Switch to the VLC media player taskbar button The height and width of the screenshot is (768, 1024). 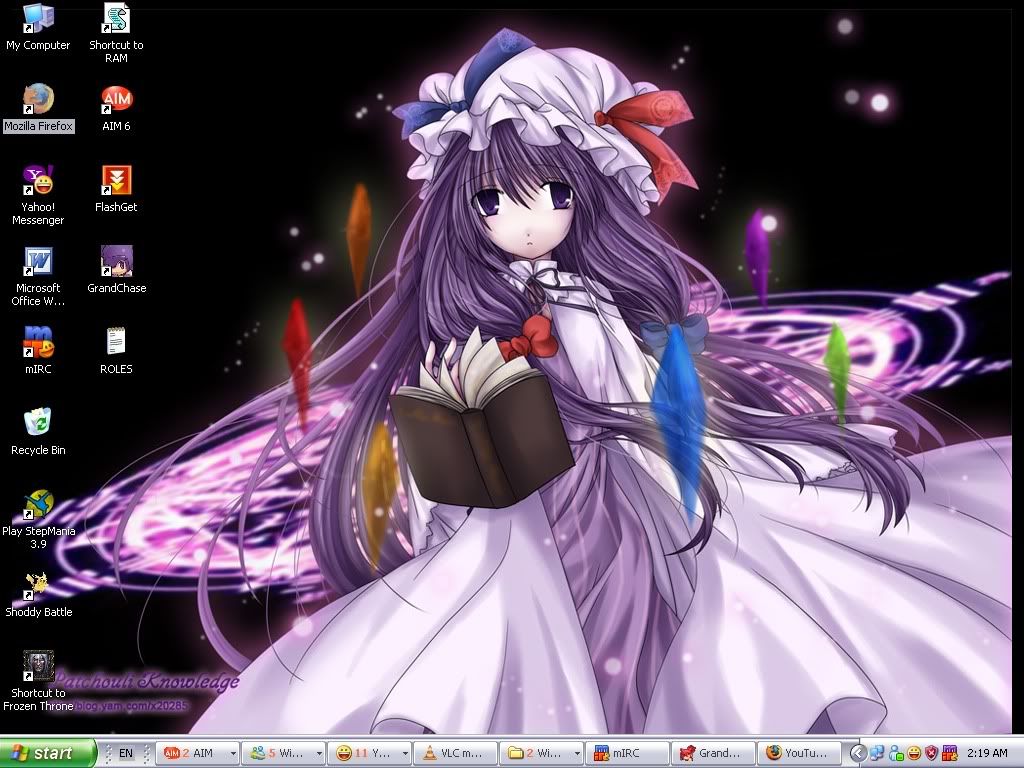[x=455, y=753]
